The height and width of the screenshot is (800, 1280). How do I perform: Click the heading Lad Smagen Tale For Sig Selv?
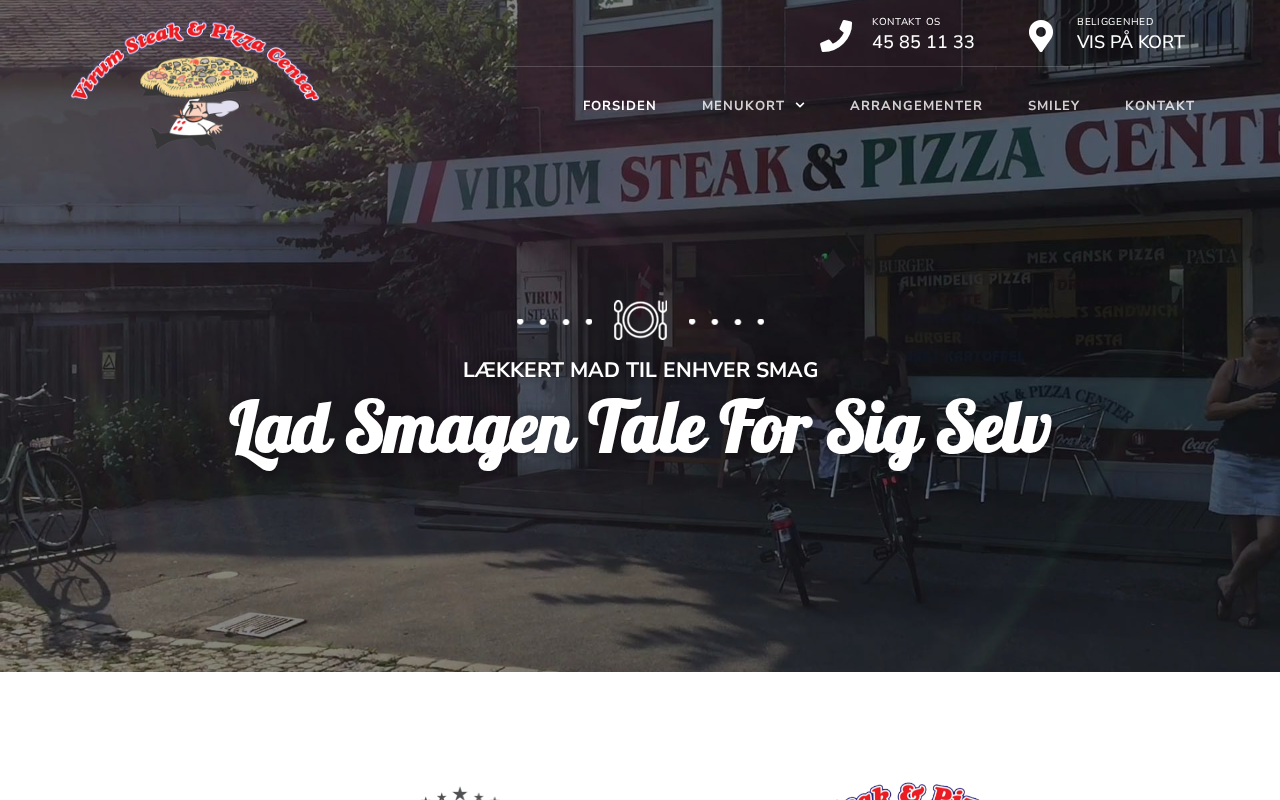640,430
